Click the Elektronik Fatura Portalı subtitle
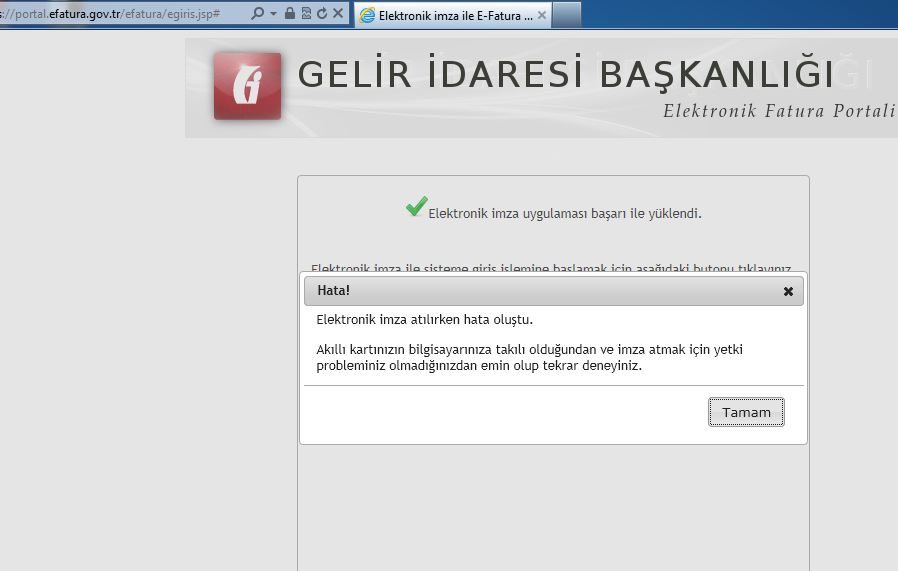The width and height of the screenshot is (898, 571). 778,110
